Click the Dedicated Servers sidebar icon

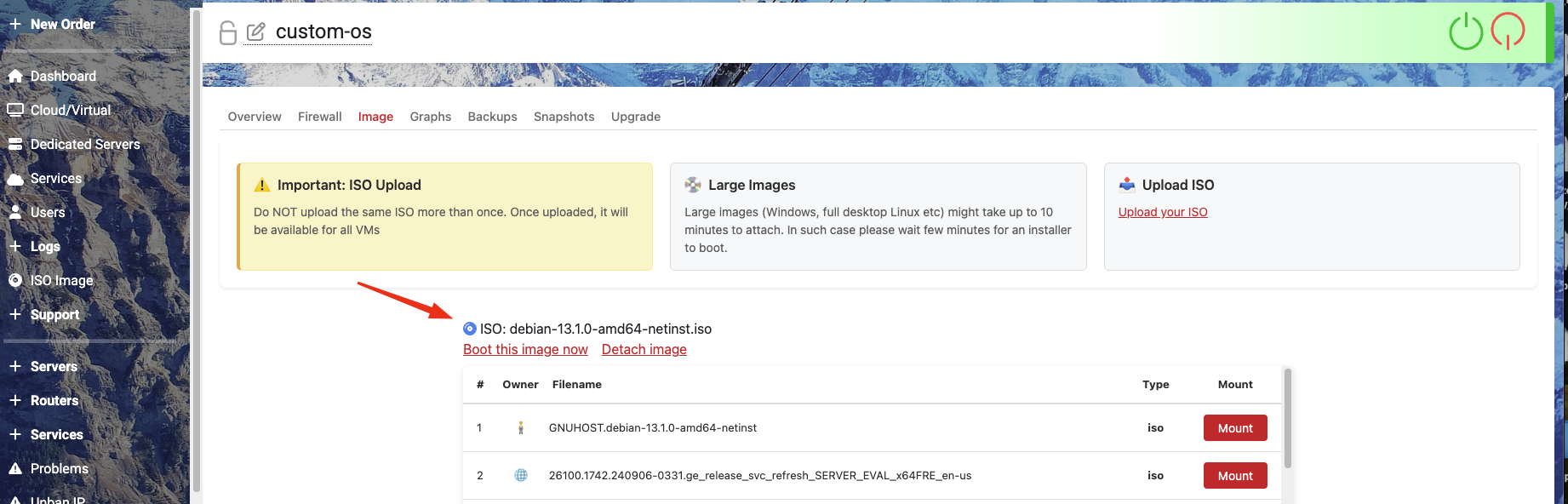tap(15, 144)
